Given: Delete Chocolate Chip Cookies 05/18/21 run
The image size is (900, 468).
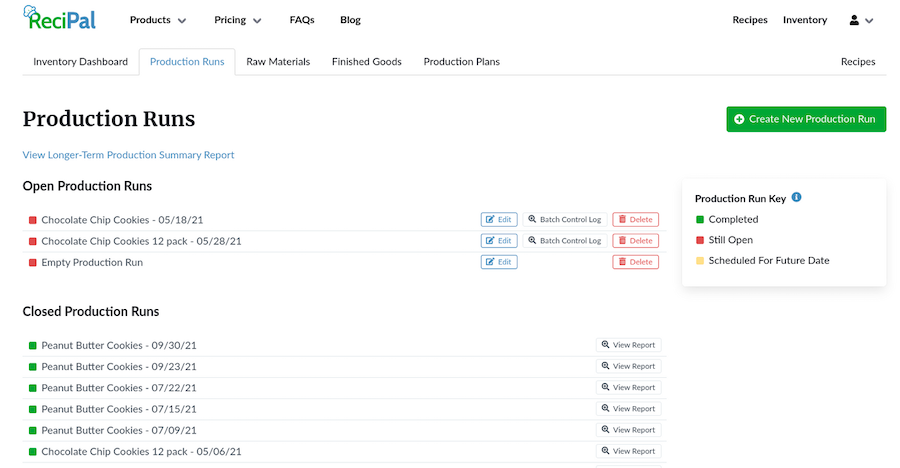Looking at the screenshot, I should (x=635, y=220).
